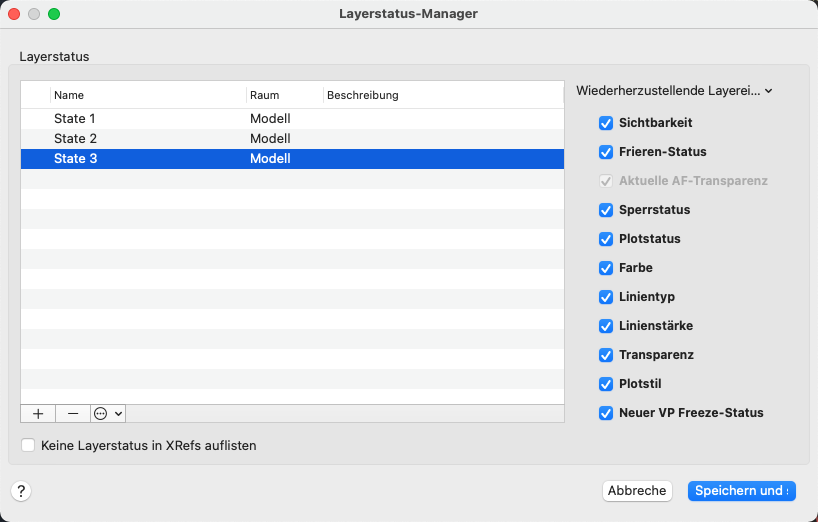Toggle the Sichtbarkeit checkbox
This screenshot has width=818, height=522.
606,123
